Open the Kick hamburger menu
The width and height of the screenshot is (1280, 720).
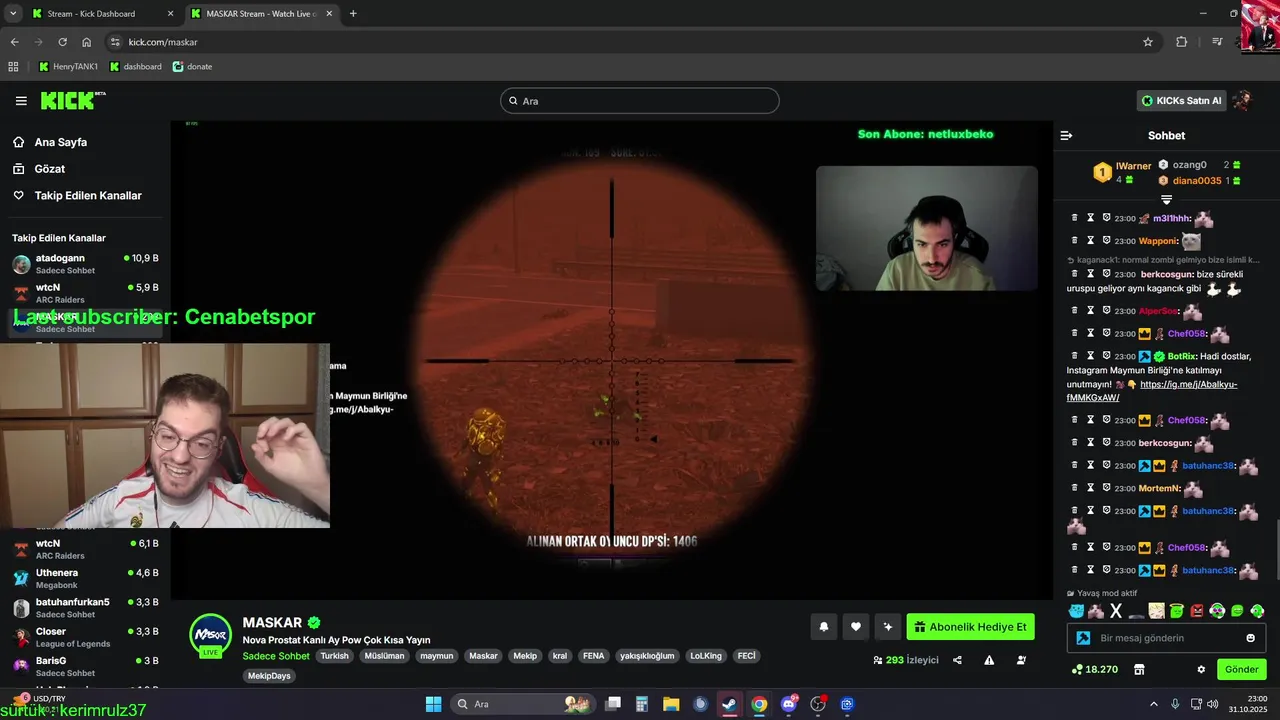21,101
